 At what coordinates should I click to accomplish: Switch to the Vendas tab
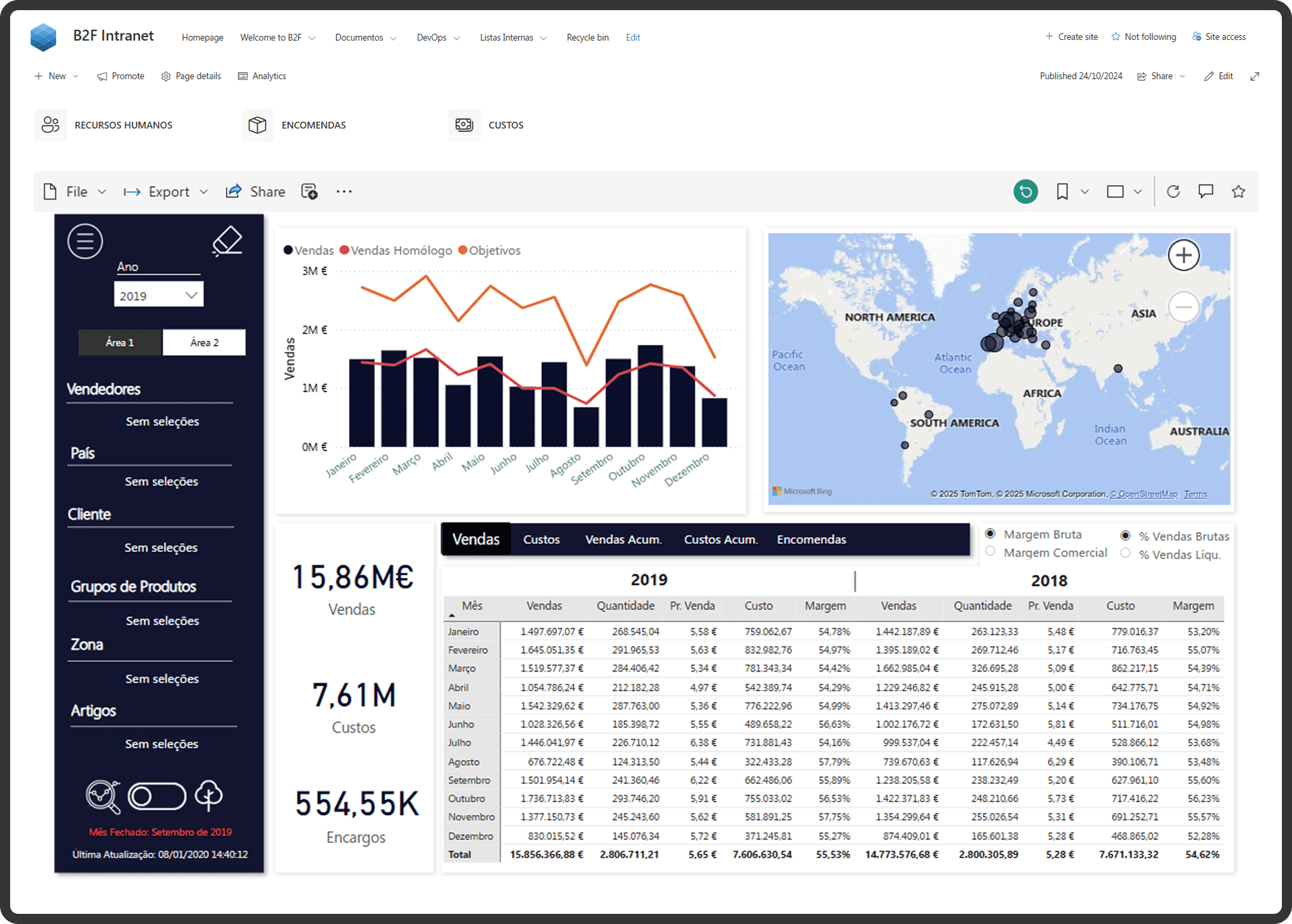tap(476, 539)
